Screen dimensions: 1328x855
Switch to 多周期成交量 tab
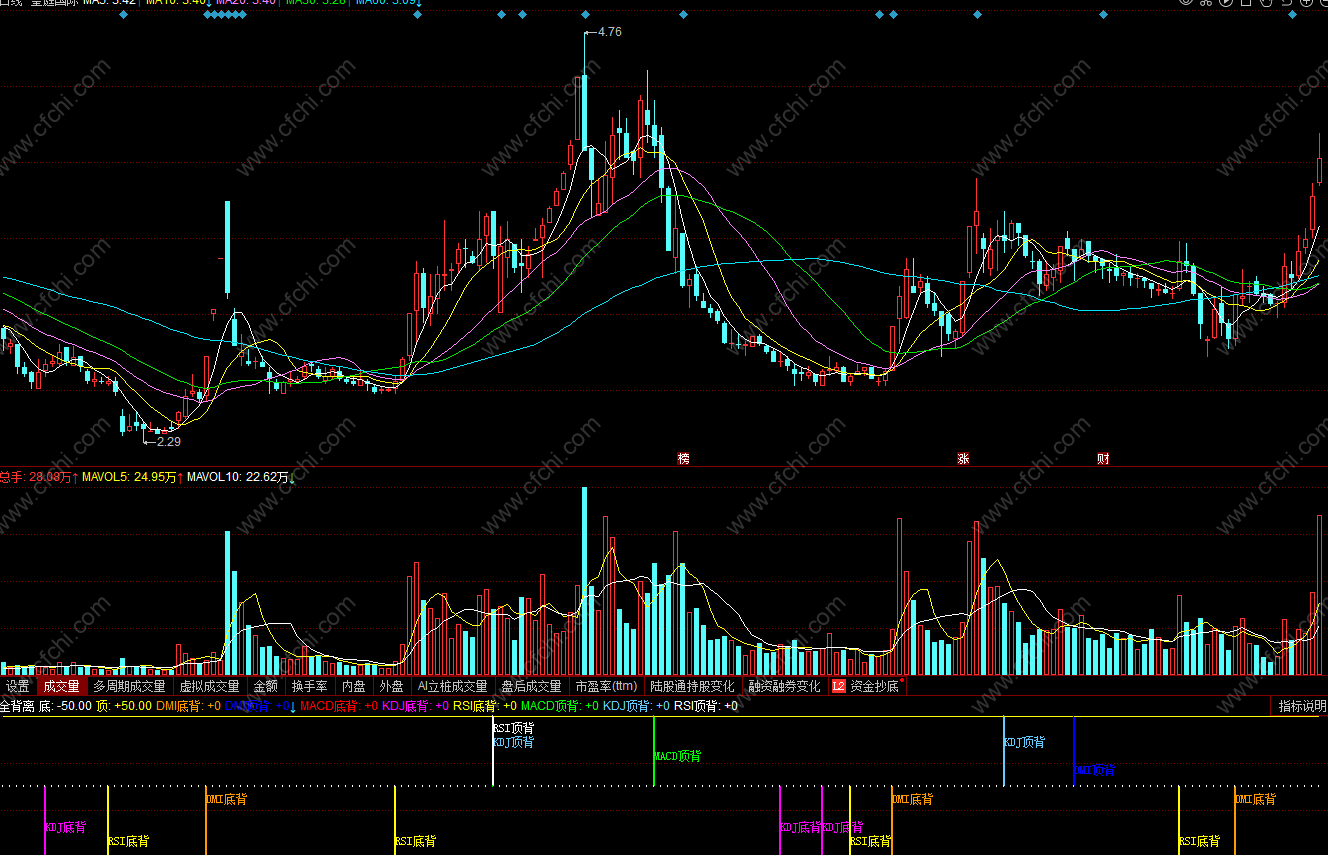click(x=129, y=686)
